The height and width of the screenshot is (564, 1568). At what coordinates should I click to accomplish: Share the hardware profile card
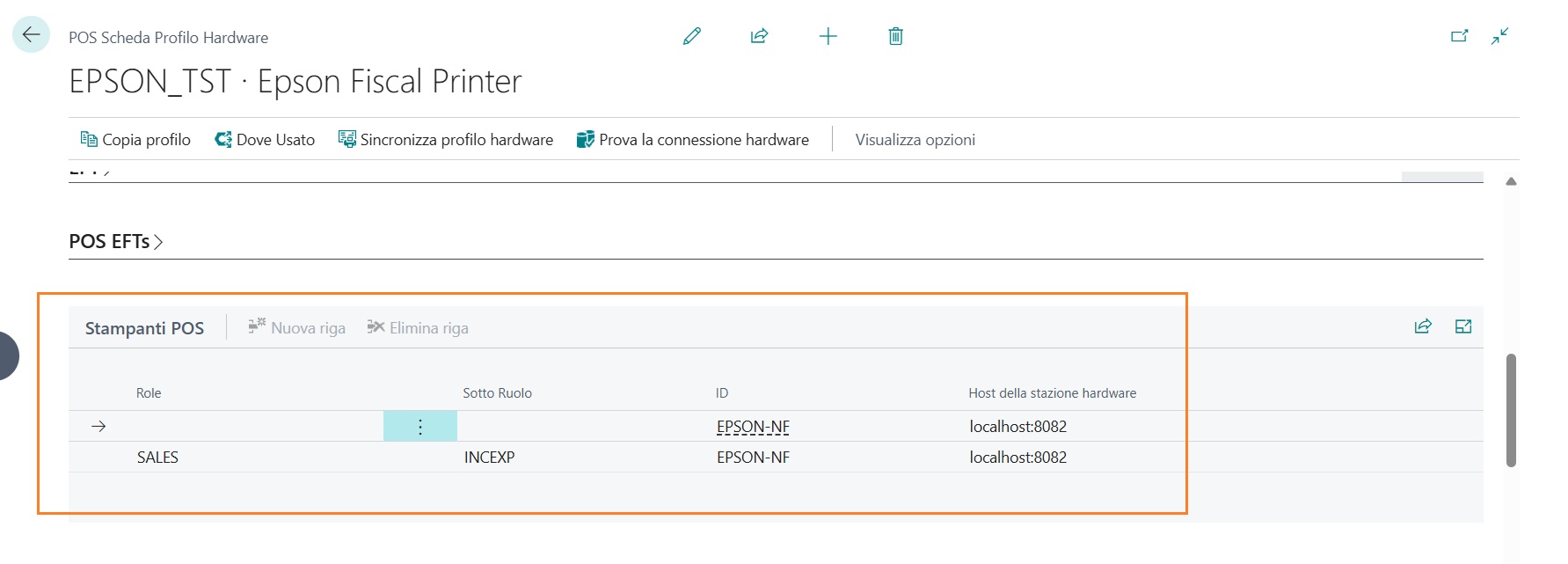tap(760, 36)
